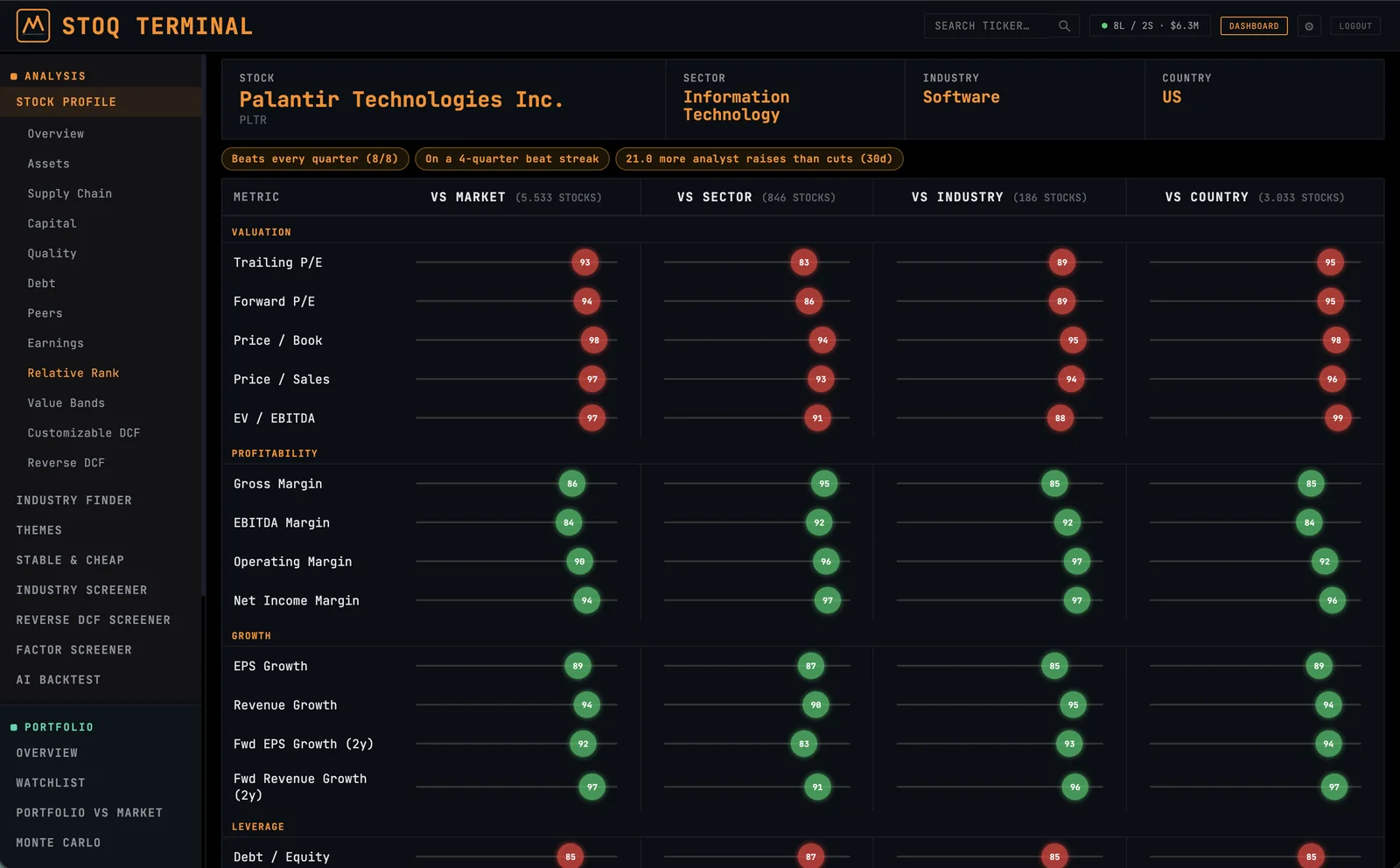Screen dimensions: 1400x868
Task: Open the portfolio status 8L / 2S badge
Action: [1150, 26]
